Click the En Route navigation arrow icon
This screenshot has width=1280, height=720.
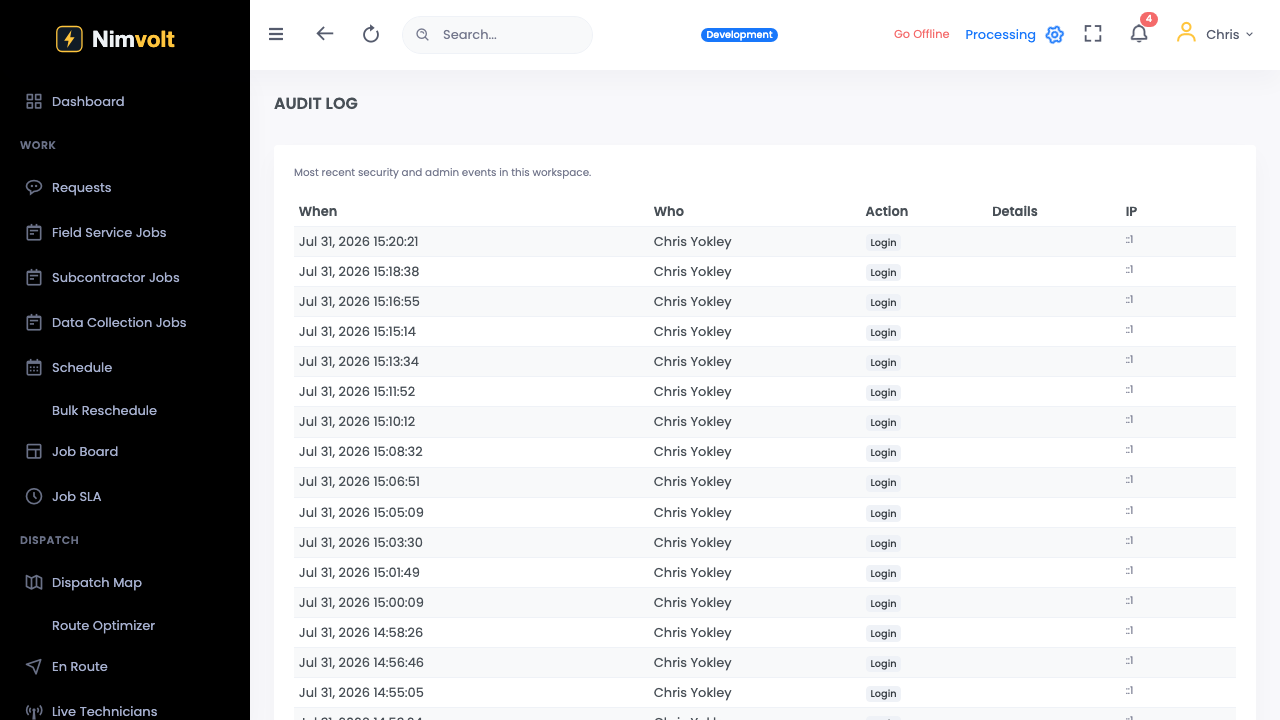[x=34, y=666]
